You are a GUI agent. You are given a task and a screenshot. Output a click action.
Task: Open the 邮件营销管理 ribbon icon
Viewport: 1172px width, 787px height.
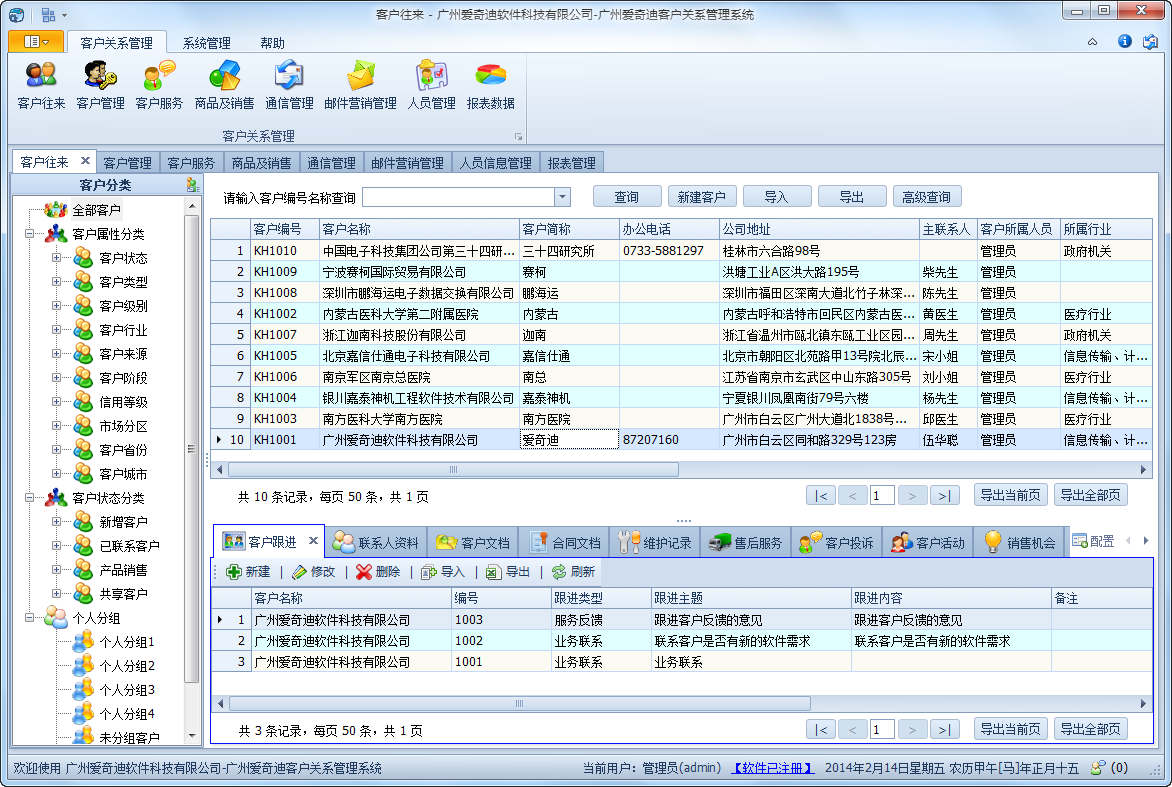click(361, 83)
